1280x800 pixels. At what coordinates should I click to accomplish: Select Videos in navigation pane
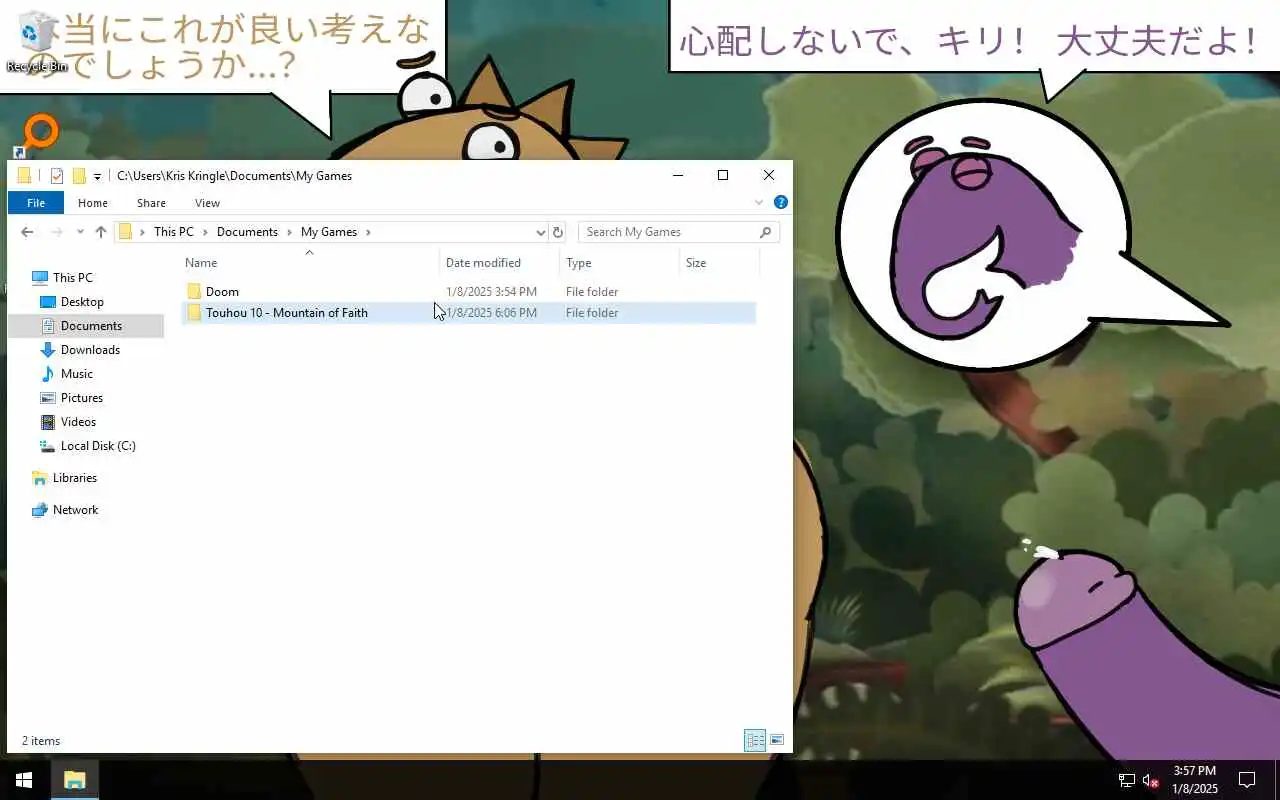pos(78,422)
